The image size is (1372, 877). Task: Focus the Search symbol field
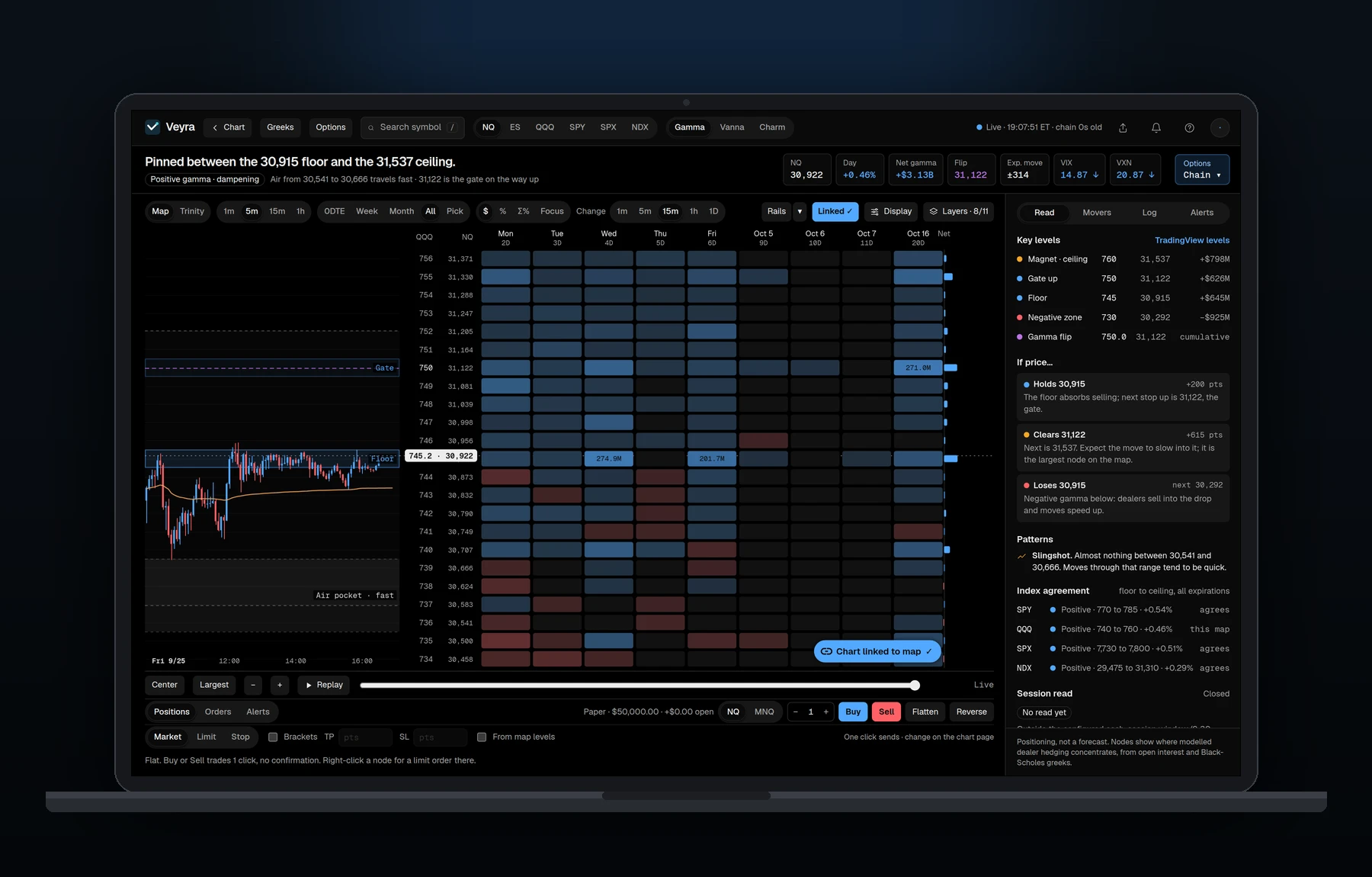pyautogui.click(x=412, y=127)
